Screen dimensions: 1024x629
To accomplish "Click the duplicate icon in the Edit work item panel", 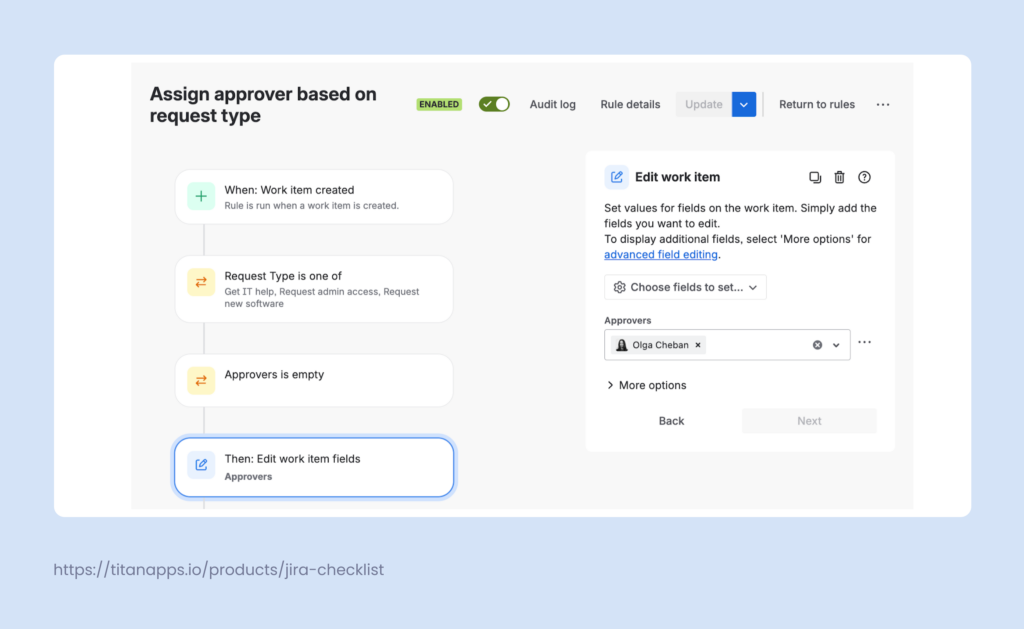I will [815, 177].
